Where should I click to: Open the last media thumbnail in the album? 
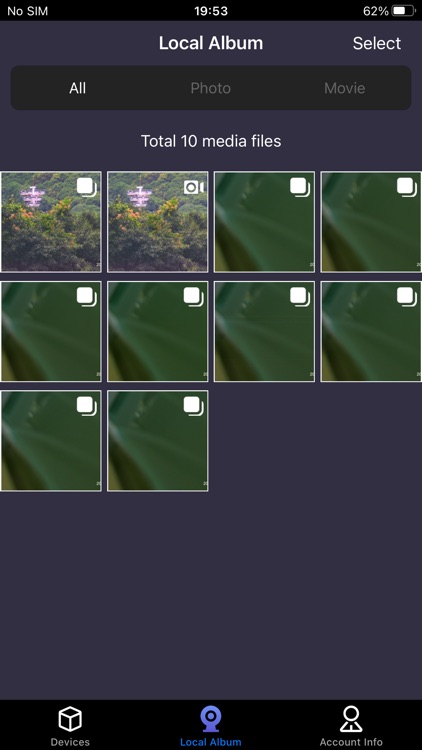(157, 441)
